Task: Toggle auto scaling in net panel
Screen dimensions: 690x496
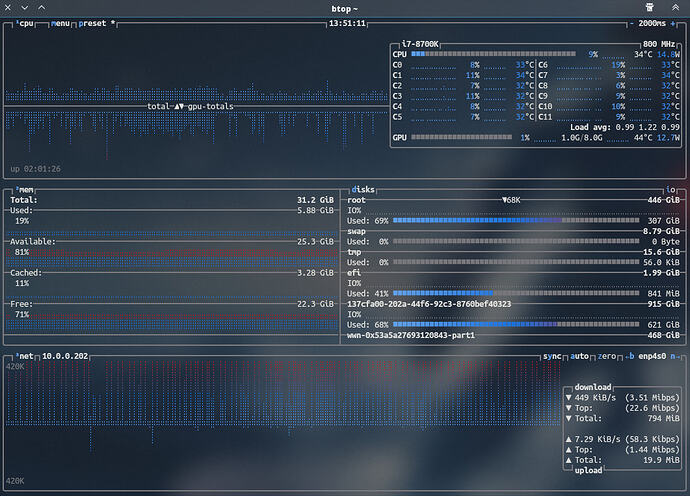Action: pyautogui.click(x=581, y=356)
